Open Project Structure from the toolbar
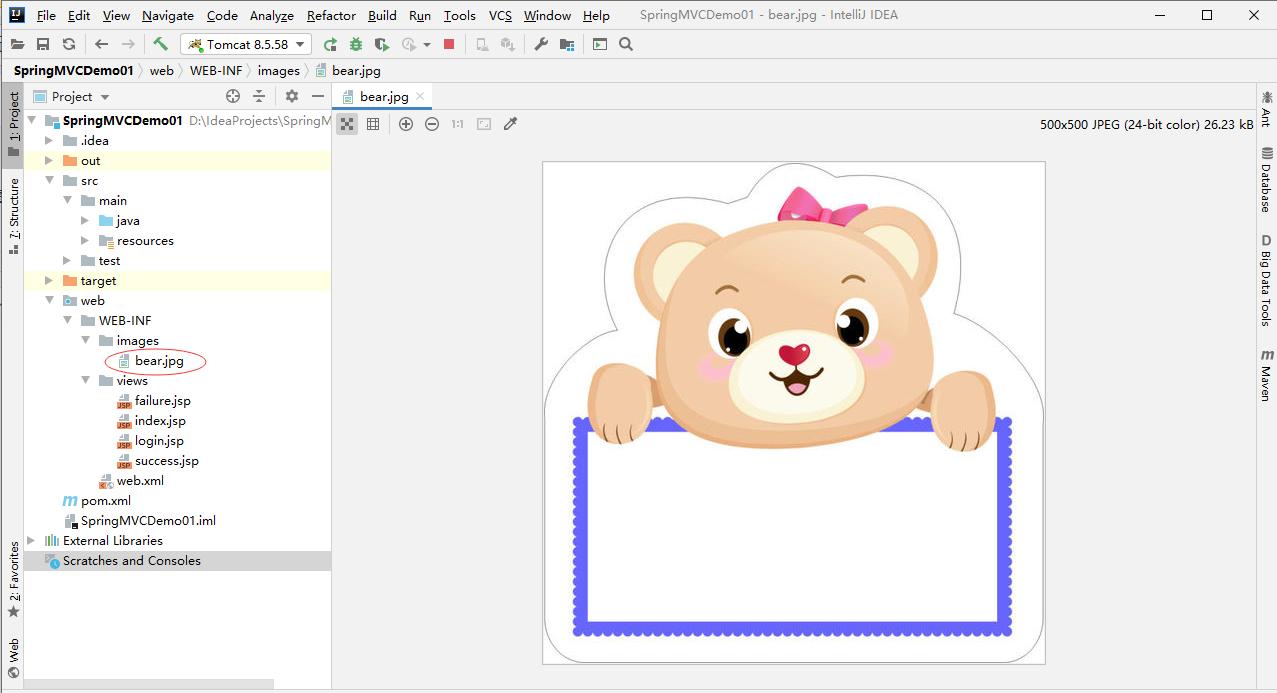The width and height of the screenshot is (1277, 693). point(567,44)
